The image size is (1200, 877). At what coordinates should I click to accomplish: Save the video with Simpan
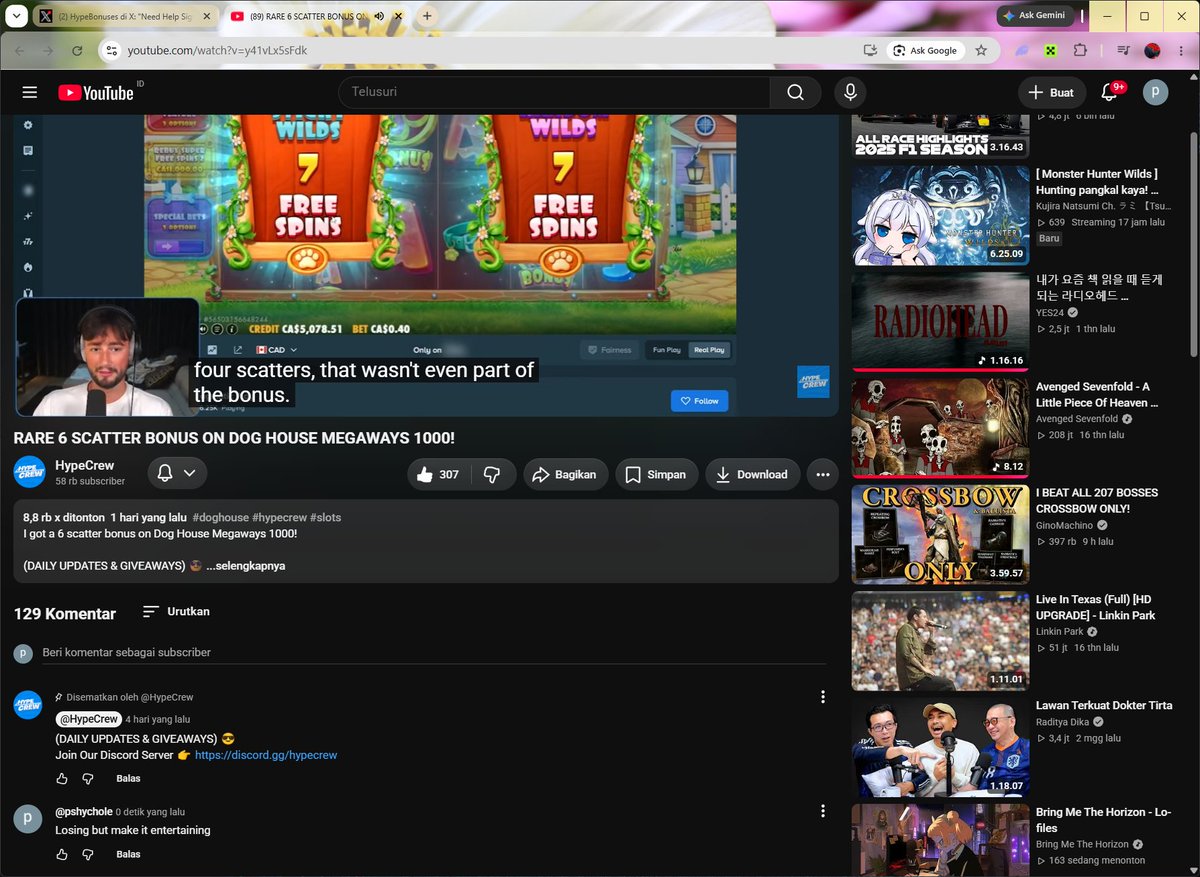click(x=657, y=475)
